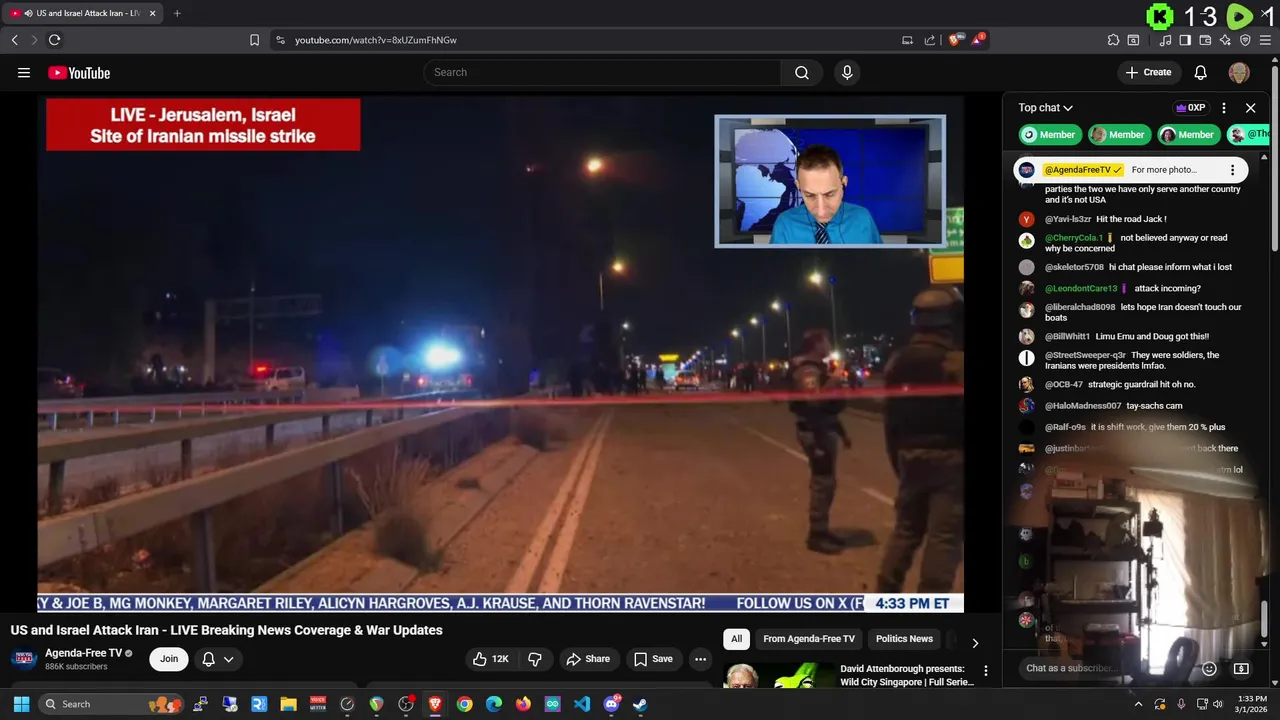Screen dimensions: 1280x720
Task: Click the address bar URL
Action: pos(376,40)
